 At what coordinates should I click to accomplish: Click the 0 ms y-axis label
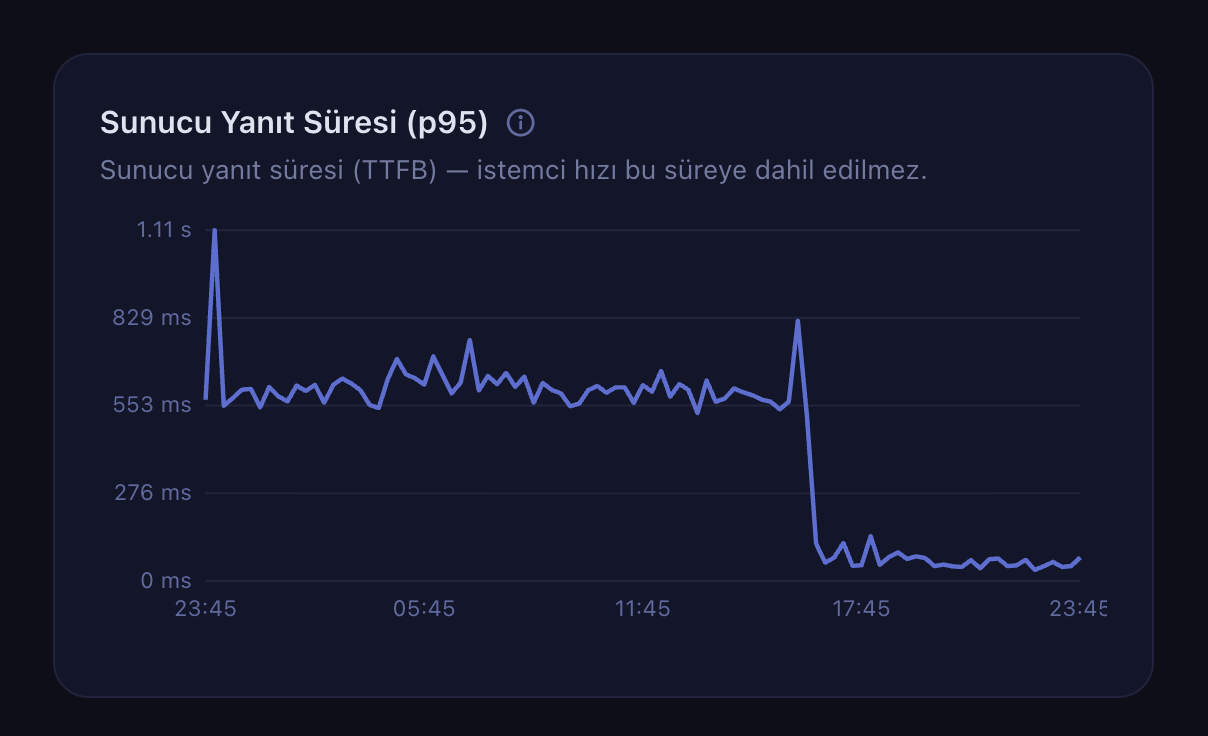(168, 581)
